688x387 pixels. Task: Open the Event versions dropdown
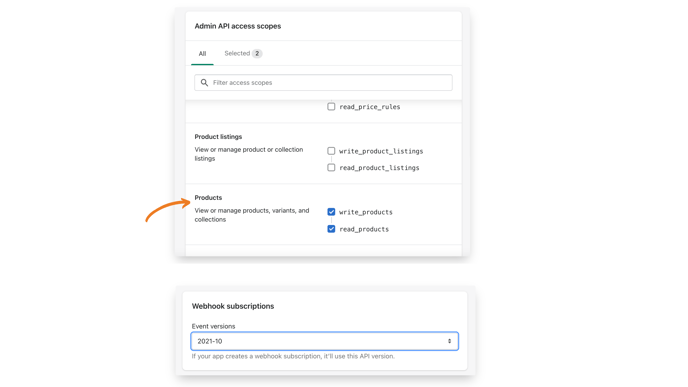(325, 341)
